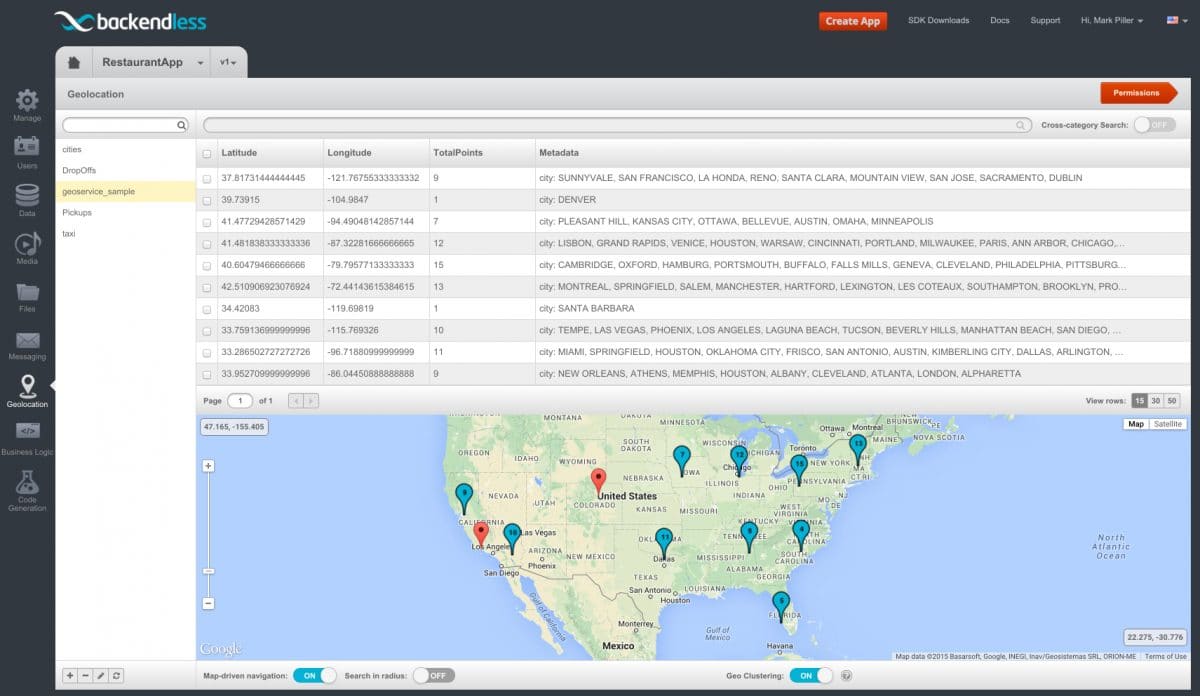
Task: Click the map zoom slider handle
Action: pyautogui.click(x=208, y=571)
